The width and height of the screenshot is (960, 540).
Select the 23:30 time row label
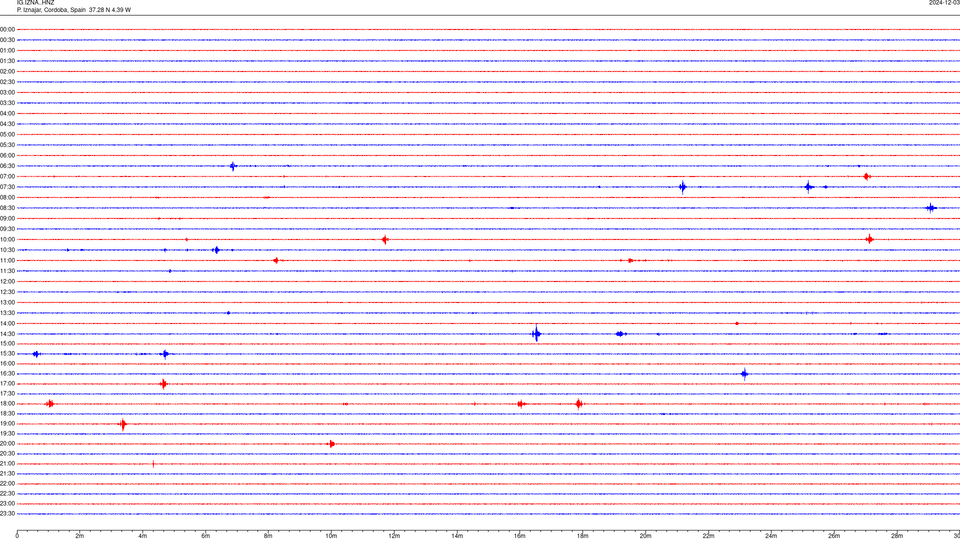[7, 514]
